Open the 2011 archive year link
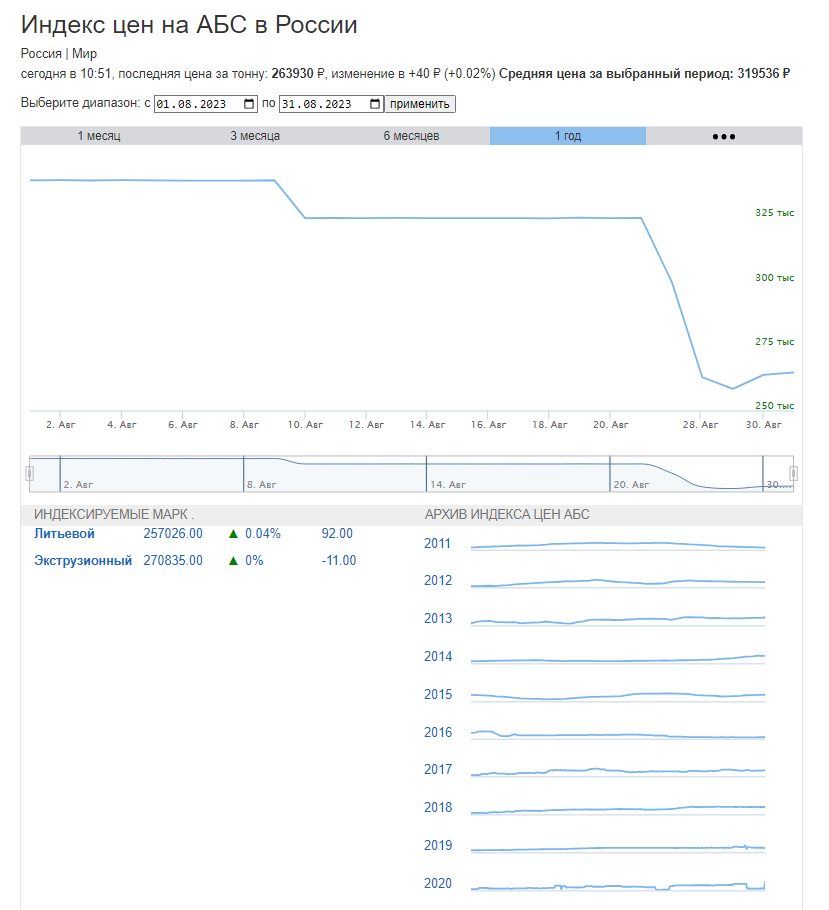 tap(438, 544)
